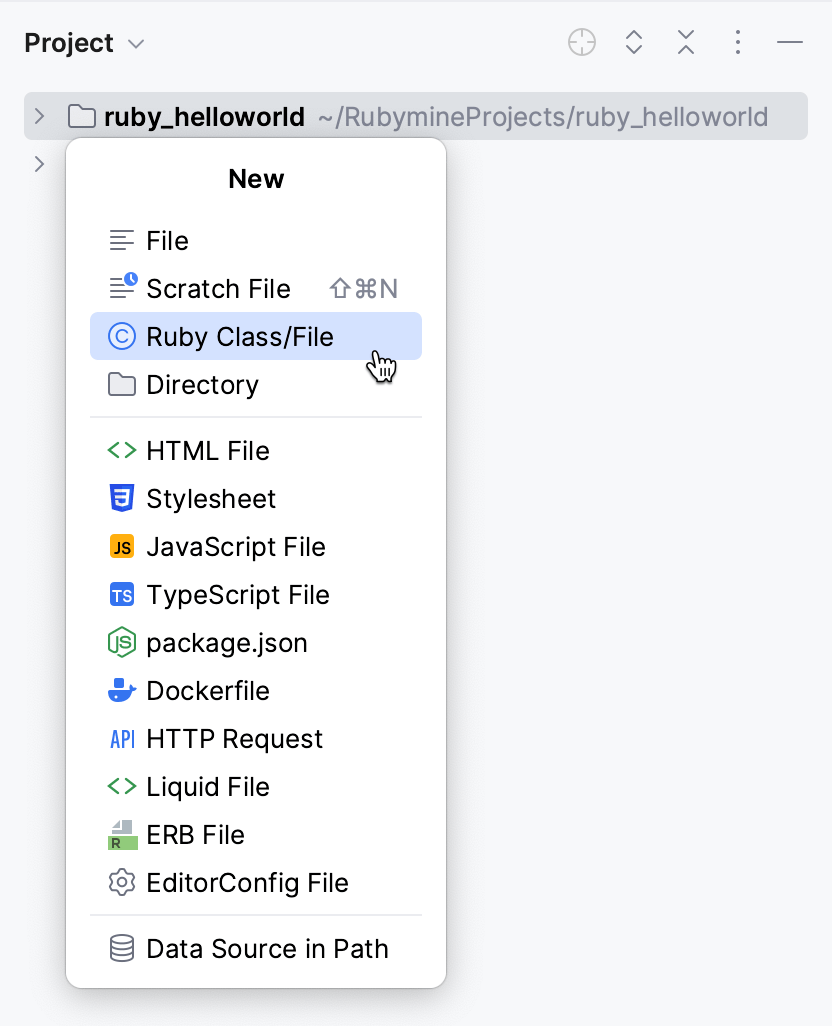Image resolution: width=832 pixels, height=1026 pixels.
Task: Click the database icon for Data Source in Path
Action: (121, 949)
